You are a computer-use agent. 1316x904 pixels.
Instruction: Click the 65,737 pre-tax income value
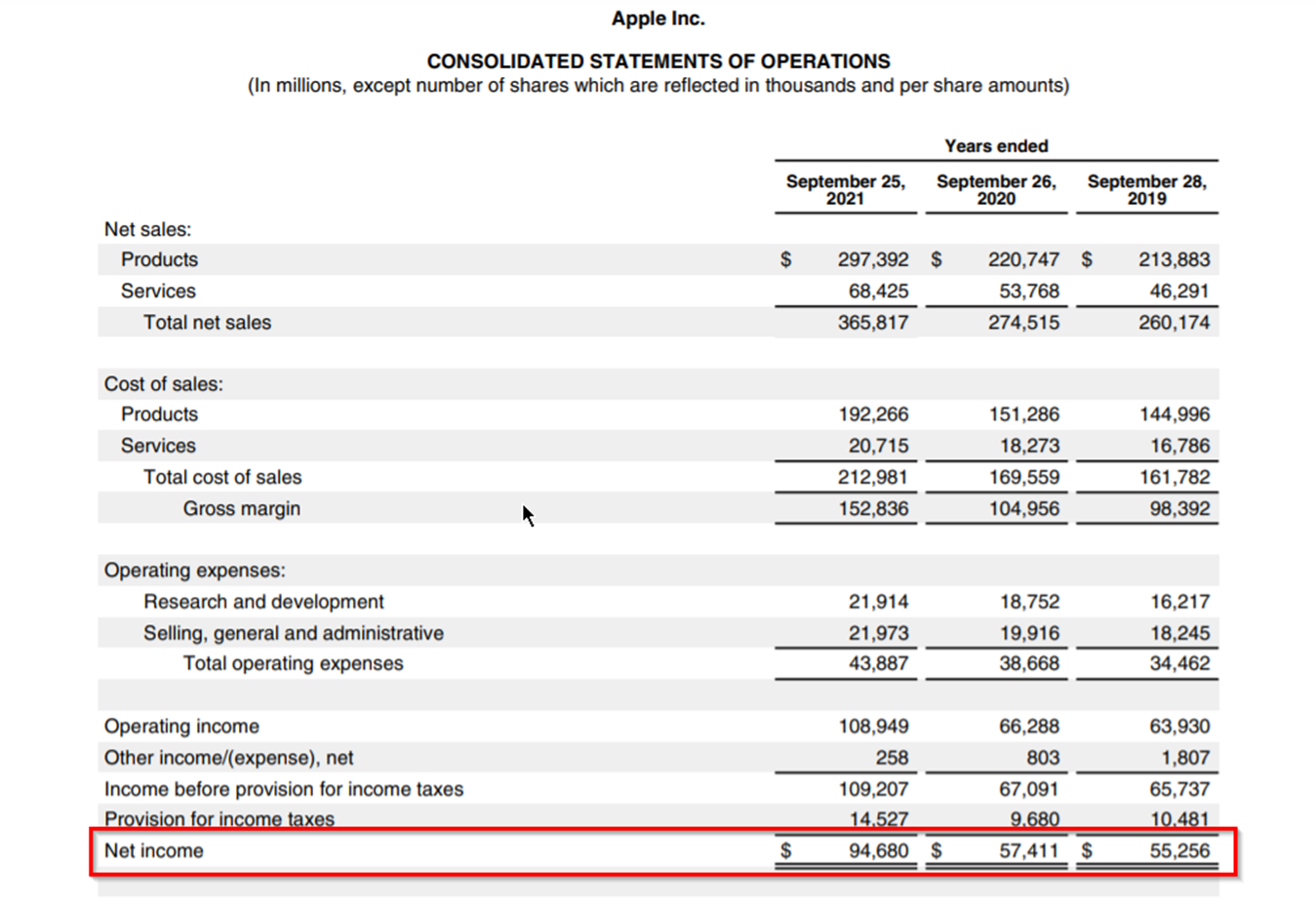1179,789
